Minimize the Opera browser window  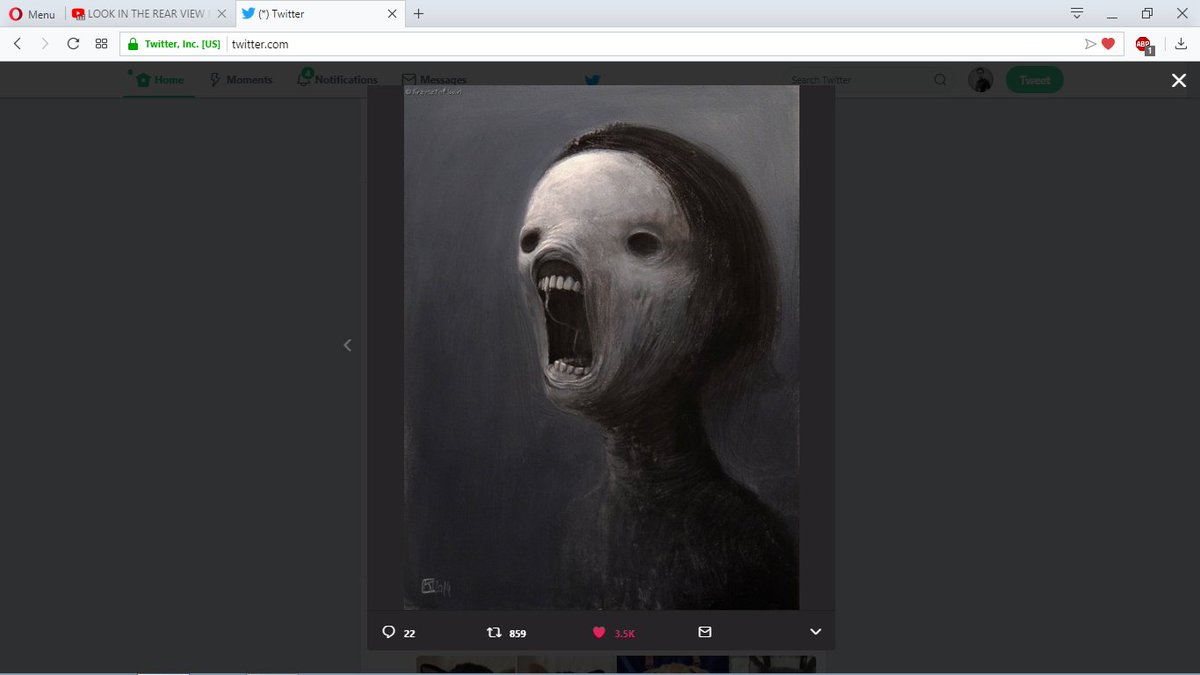tap(1112, 14)
